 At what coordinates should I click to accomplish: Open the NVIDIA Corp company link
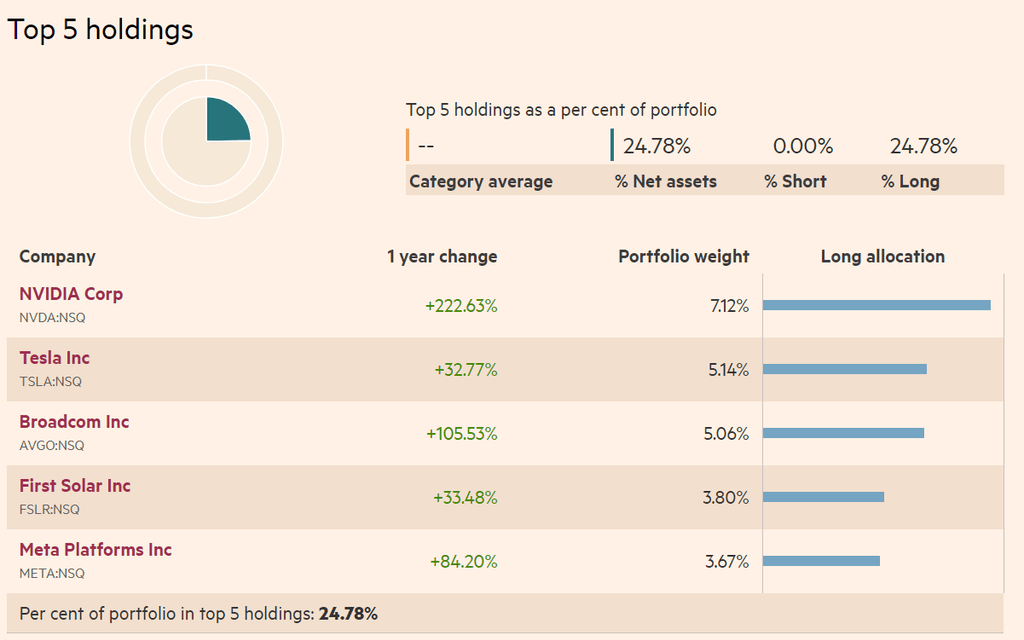(71, 294)
